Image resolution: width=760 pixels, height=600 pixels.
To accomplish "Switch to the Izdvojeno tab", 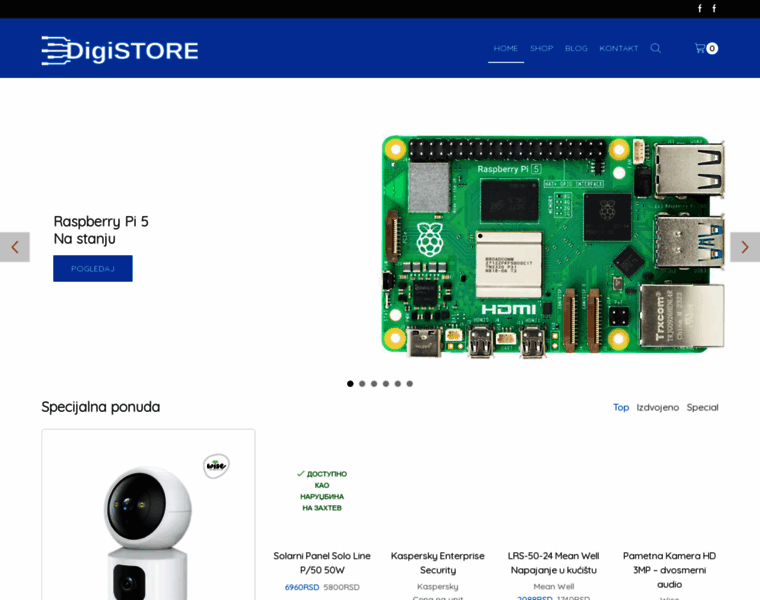I will point(658,407).
